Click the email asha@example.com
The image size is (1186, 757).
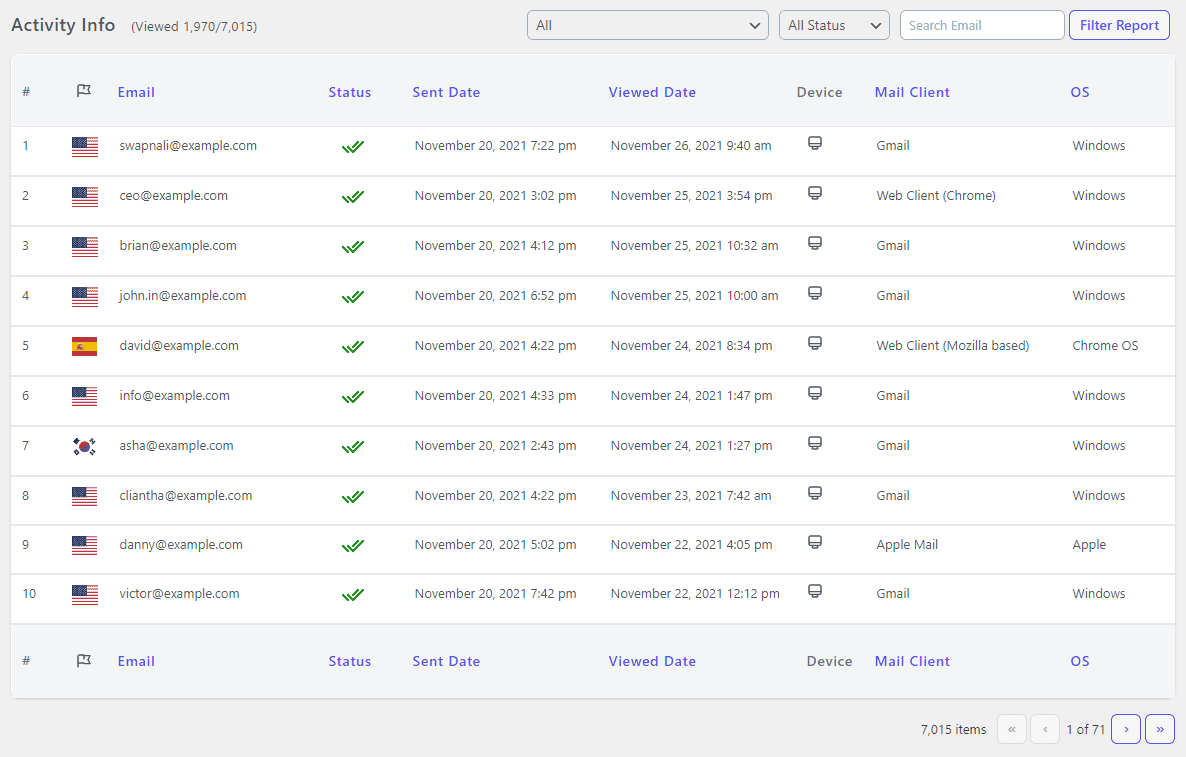click(x=176, y=445)
